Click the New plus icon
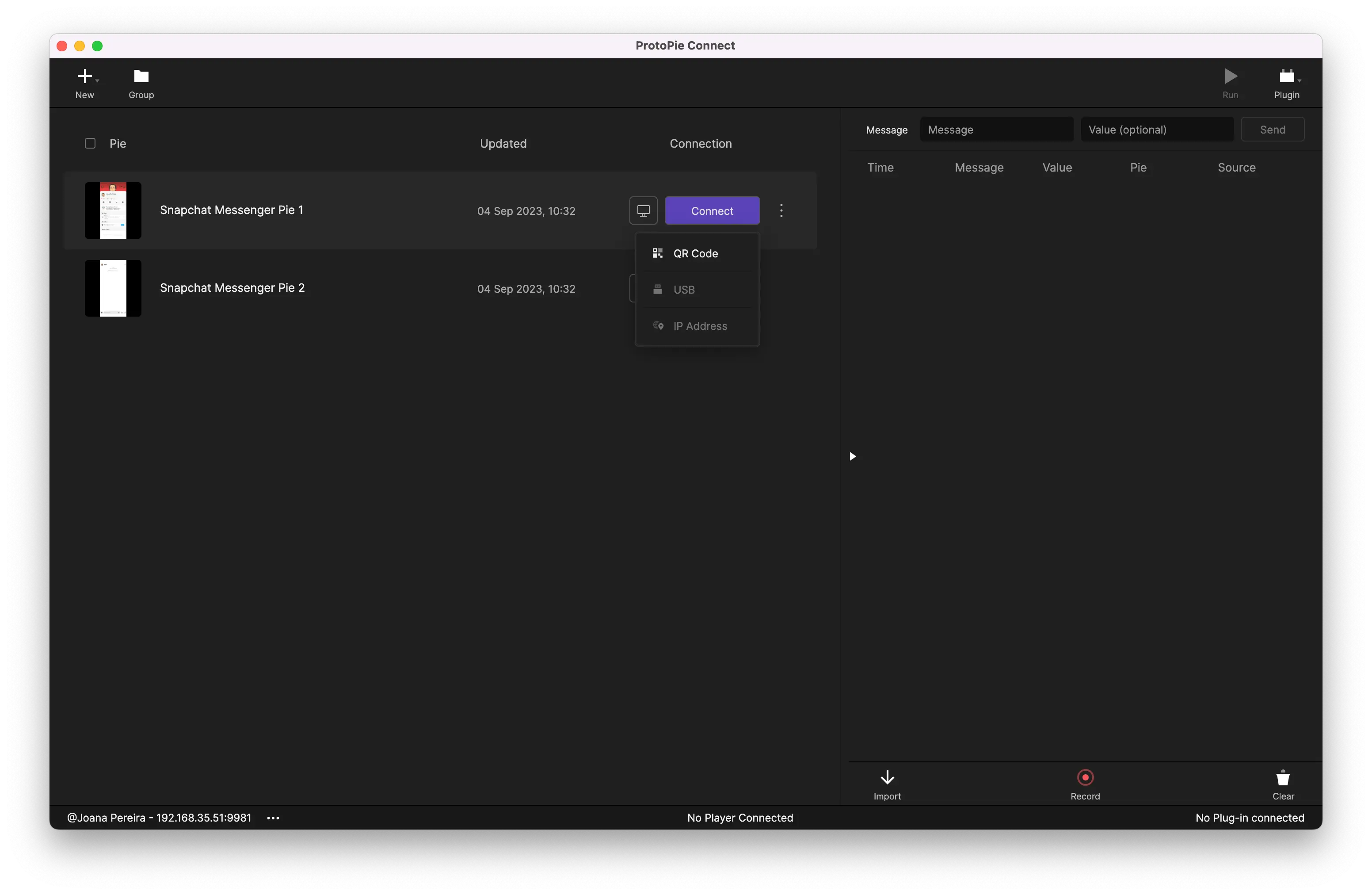The width and height of the screenshot is (1372, 895). (85, 76)
